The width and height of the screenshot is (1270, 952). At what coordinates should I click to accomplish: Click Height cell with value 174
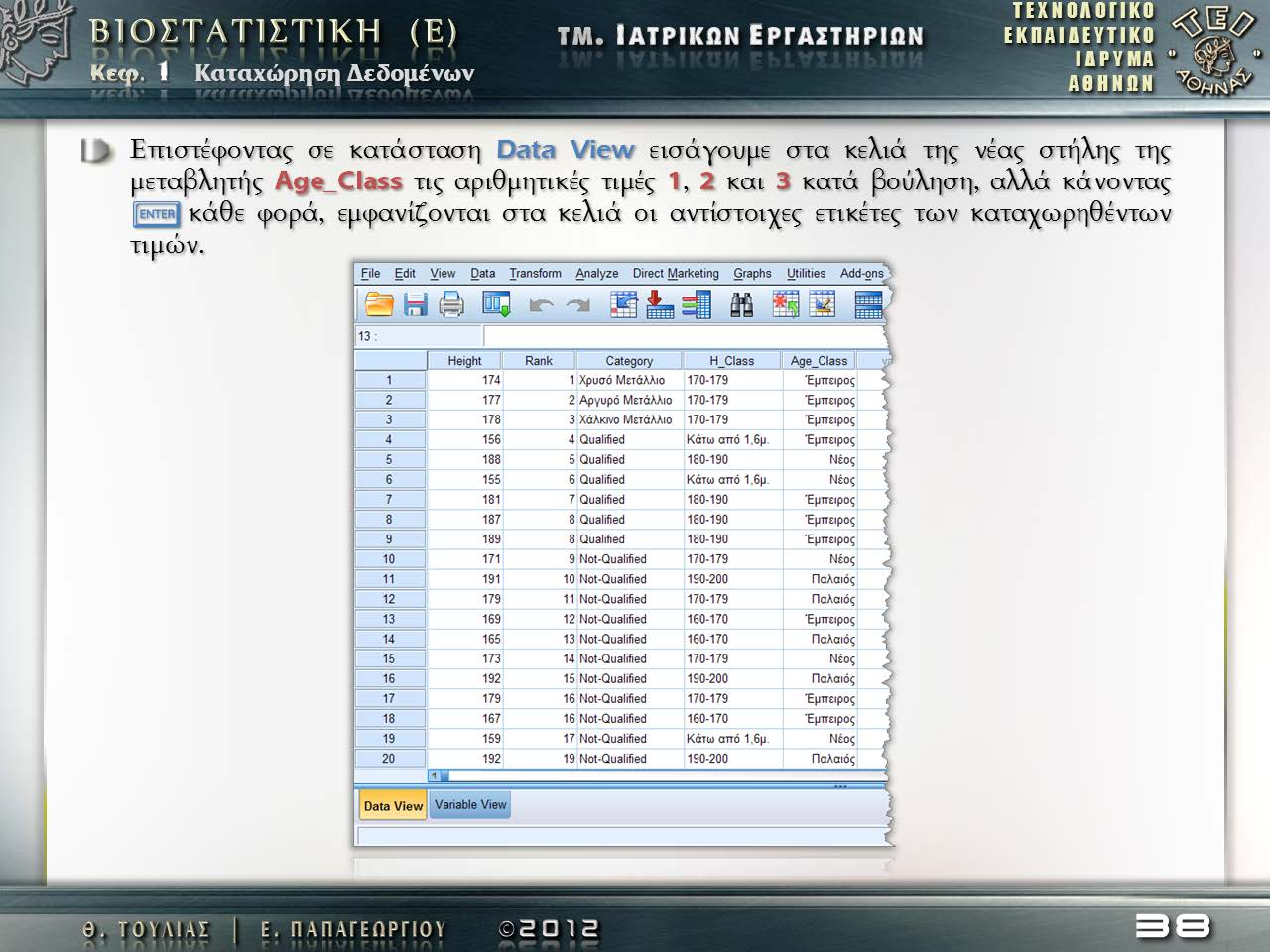pyautogui.click(x=464, y=380)
